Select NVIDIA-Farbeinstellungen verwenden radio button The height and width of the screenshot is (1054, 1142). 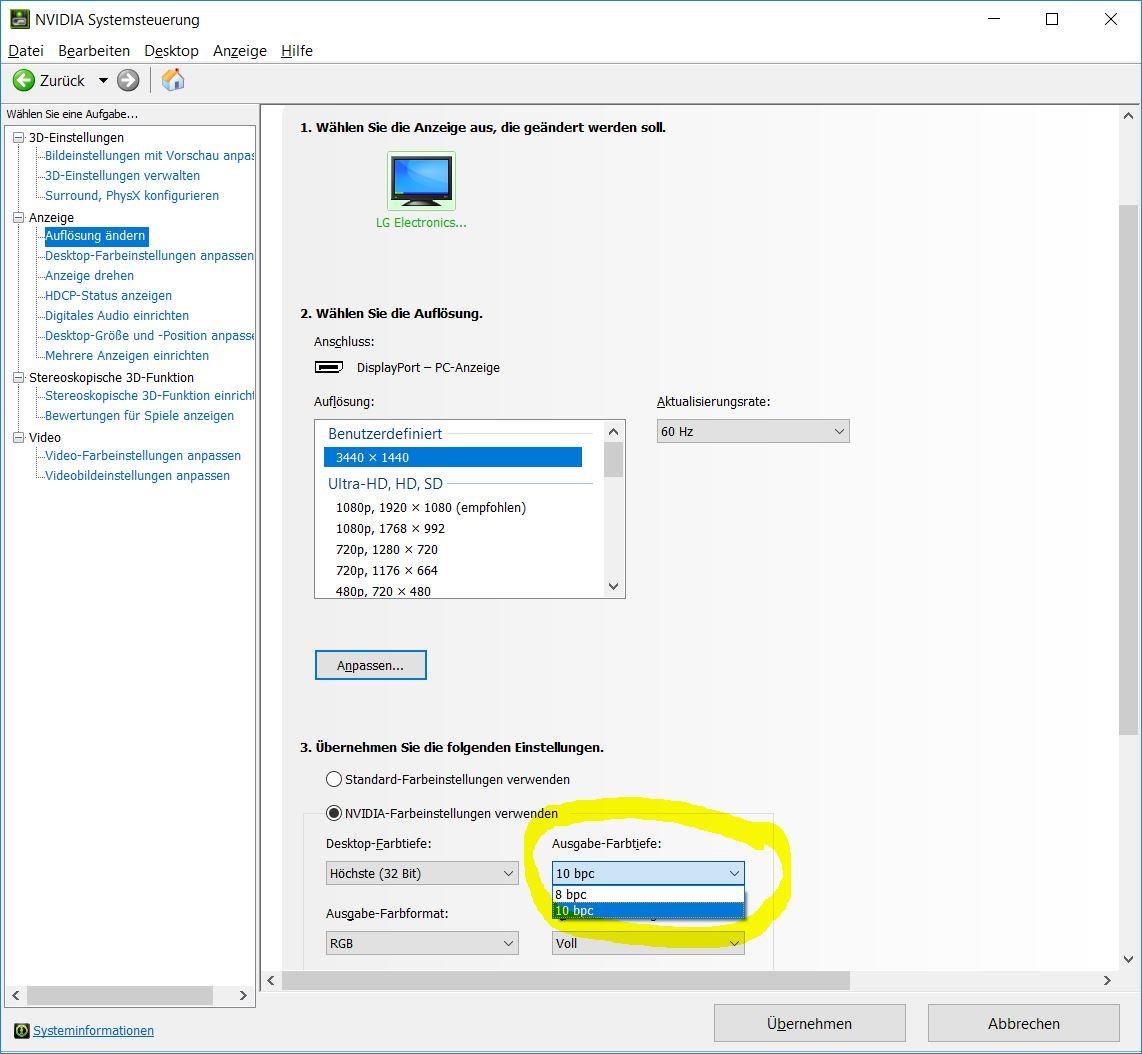[334, 813]
